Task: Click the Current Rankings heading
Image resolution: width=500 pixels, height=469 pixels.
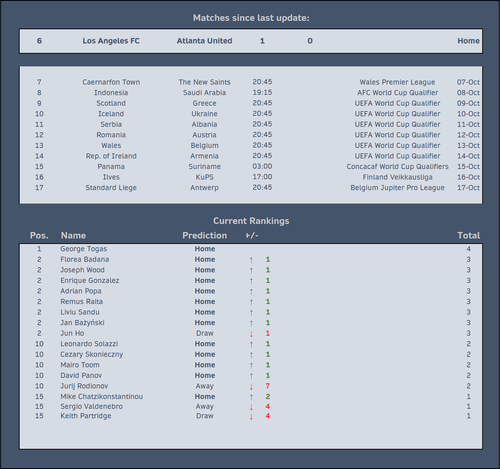Action: coord(251,221)
